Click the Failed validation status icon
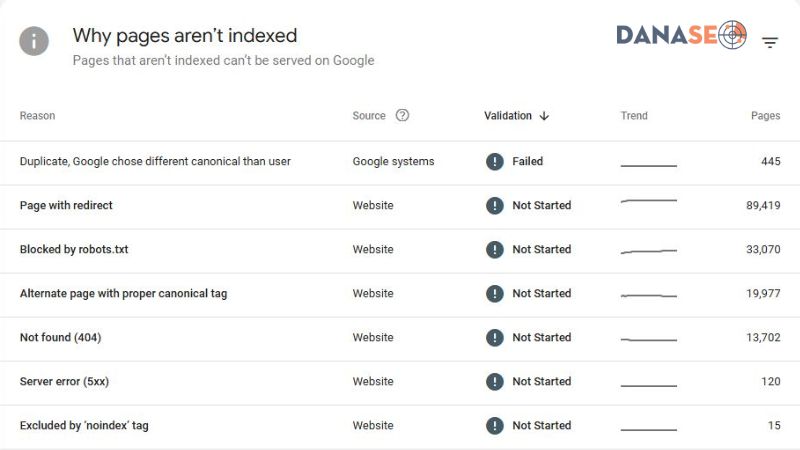 (x=494, y=161)
